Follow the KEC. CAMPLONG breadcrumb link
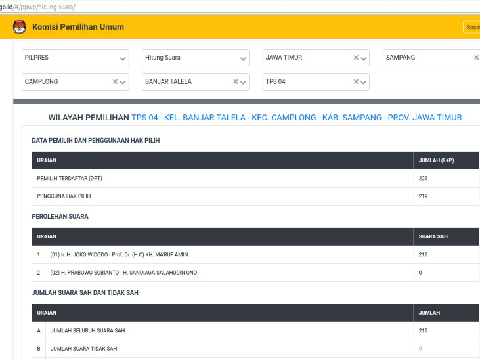Screen dimensions: 480x360 283,117
